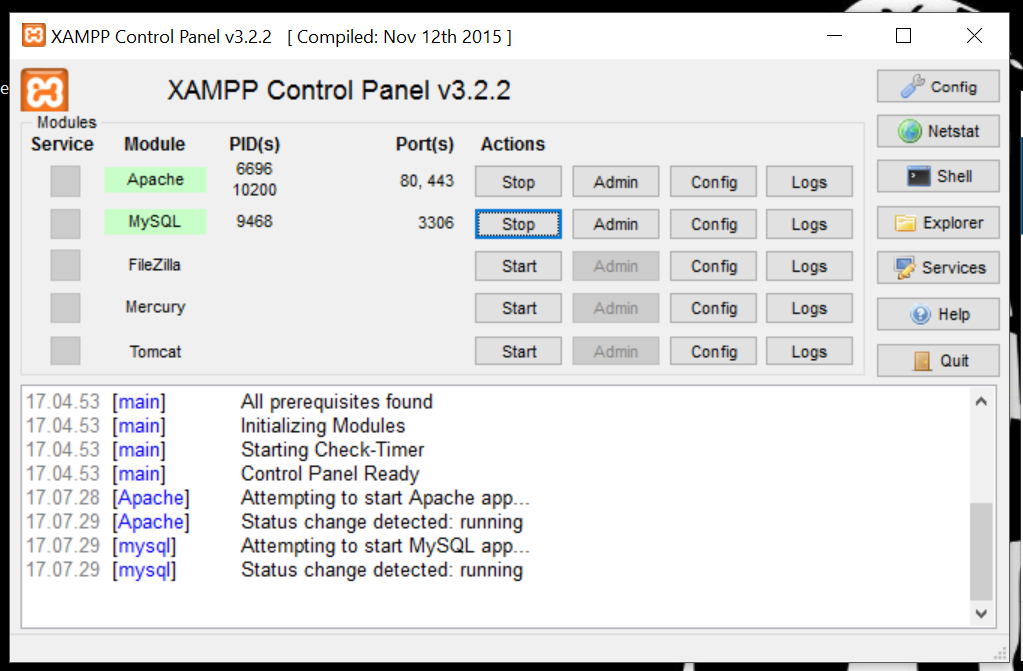This screenshot has width=1023, height=671.
Task: Start the Mercury module
Action: point(518,307)
